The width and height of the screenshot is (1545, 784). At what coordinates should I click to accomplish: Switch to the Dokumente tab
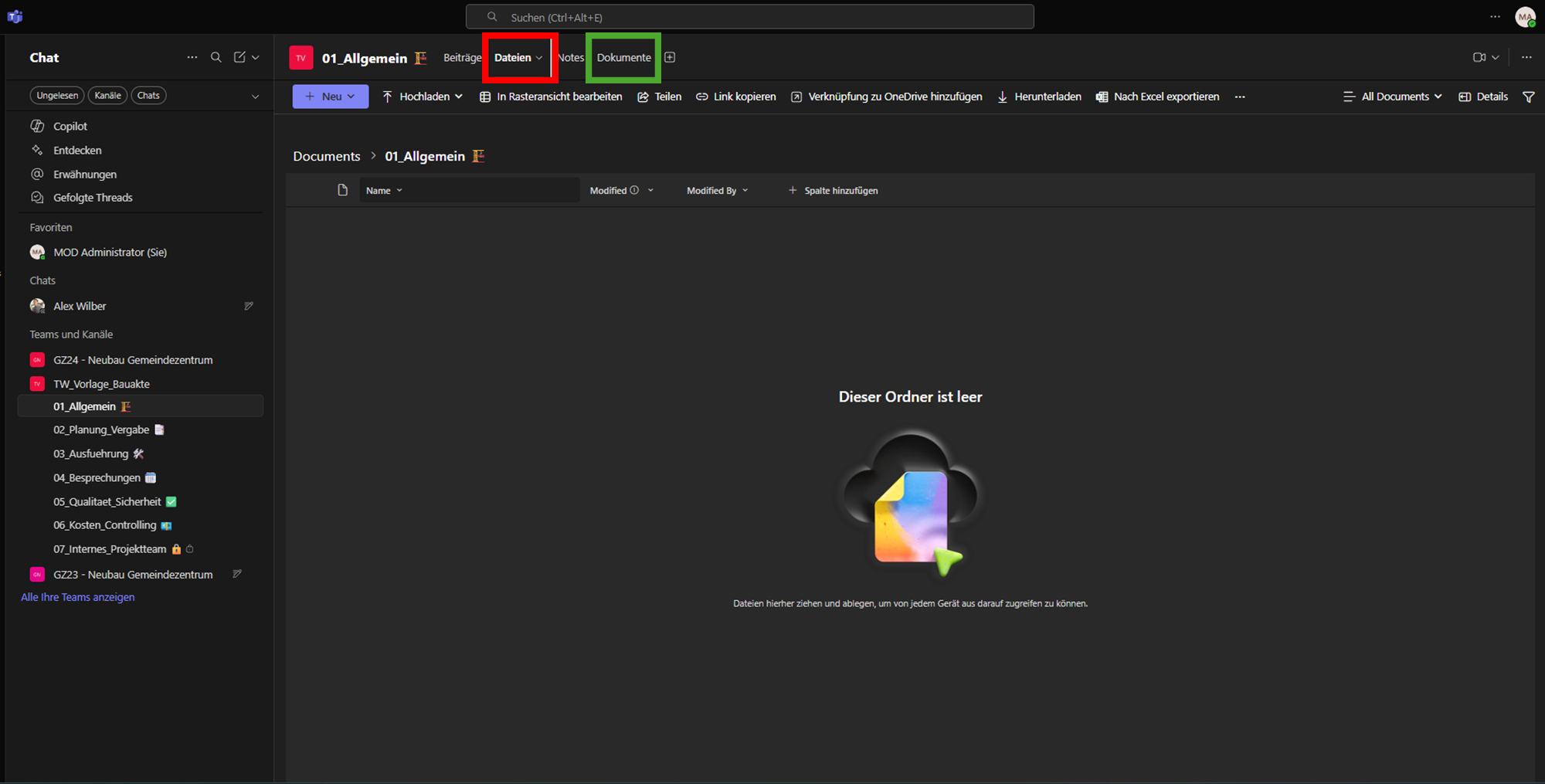(x=623, y=58)
